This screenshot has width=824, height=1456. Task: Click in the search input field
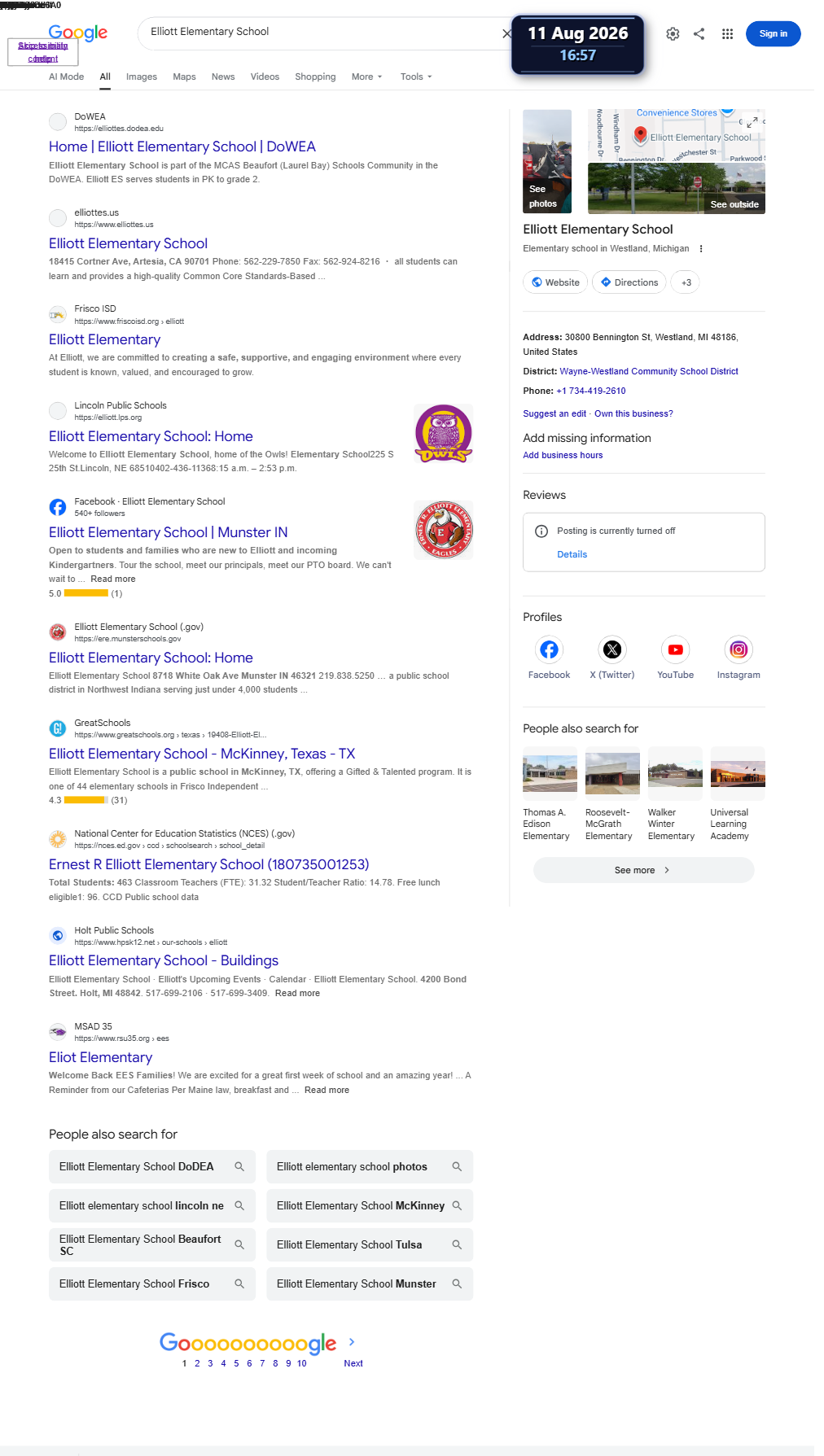322,33
